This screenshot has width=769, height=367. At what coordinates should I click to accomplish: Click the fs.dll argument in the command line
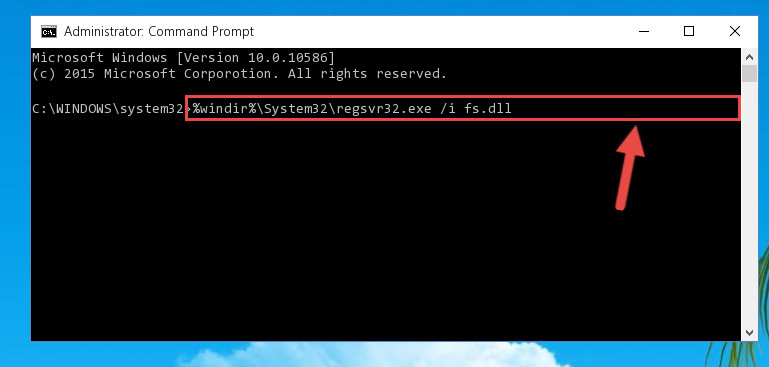488,108
